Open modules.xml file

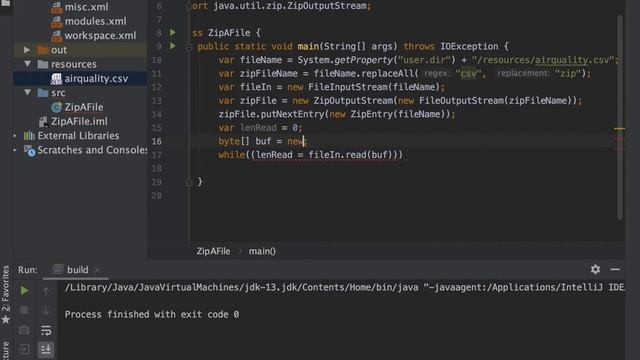tap(95, 21)
